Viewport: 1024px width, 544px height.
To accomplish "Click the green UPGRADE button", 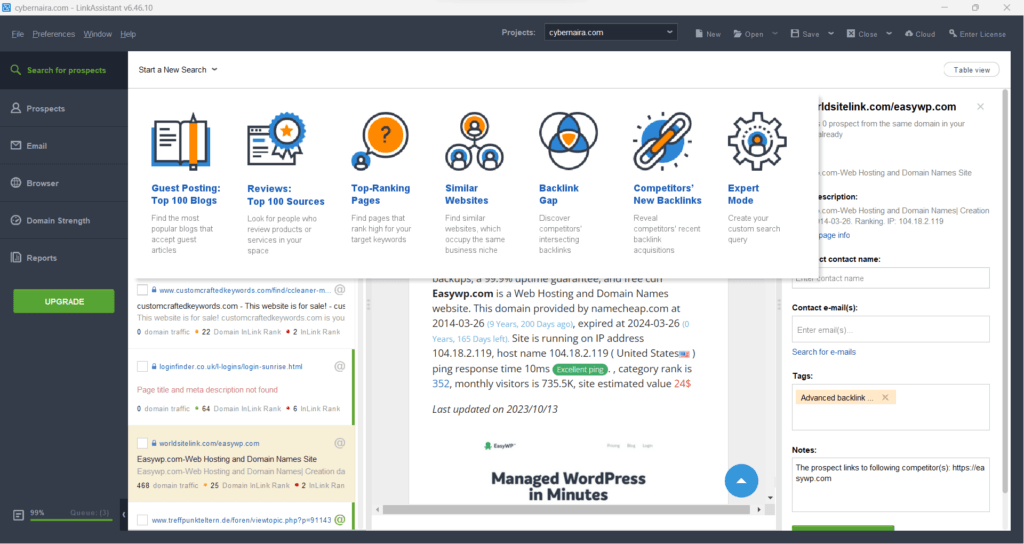I will click(64, 302).
